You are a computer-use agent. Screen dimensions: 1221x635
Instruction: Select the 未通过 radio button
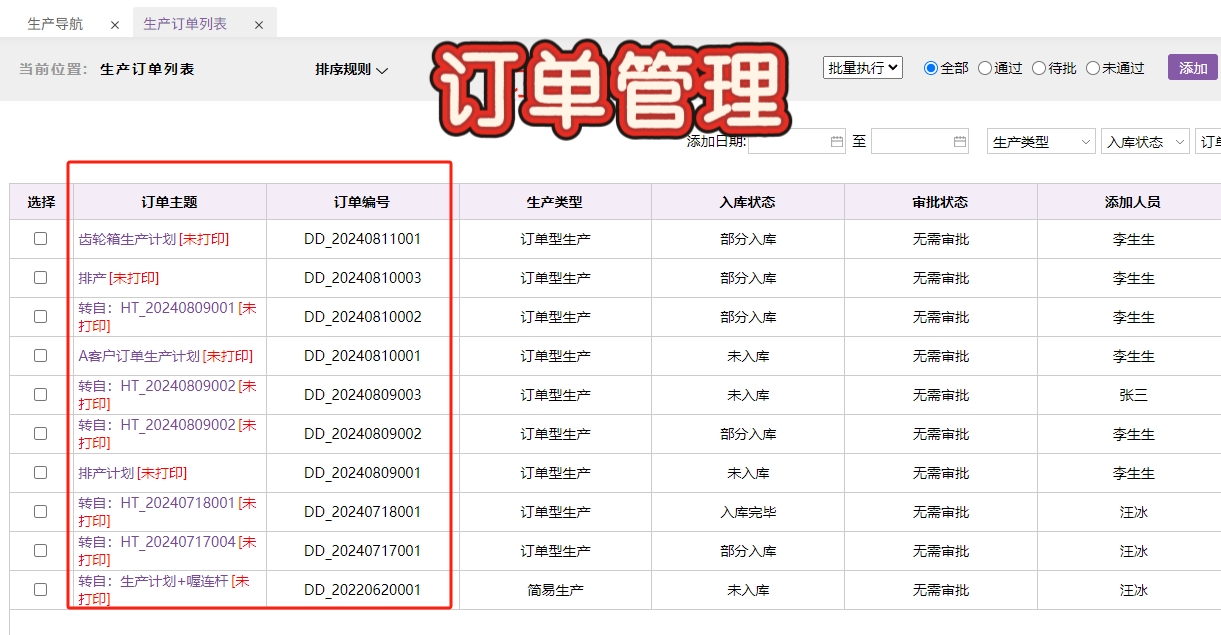coord(1093,68)
